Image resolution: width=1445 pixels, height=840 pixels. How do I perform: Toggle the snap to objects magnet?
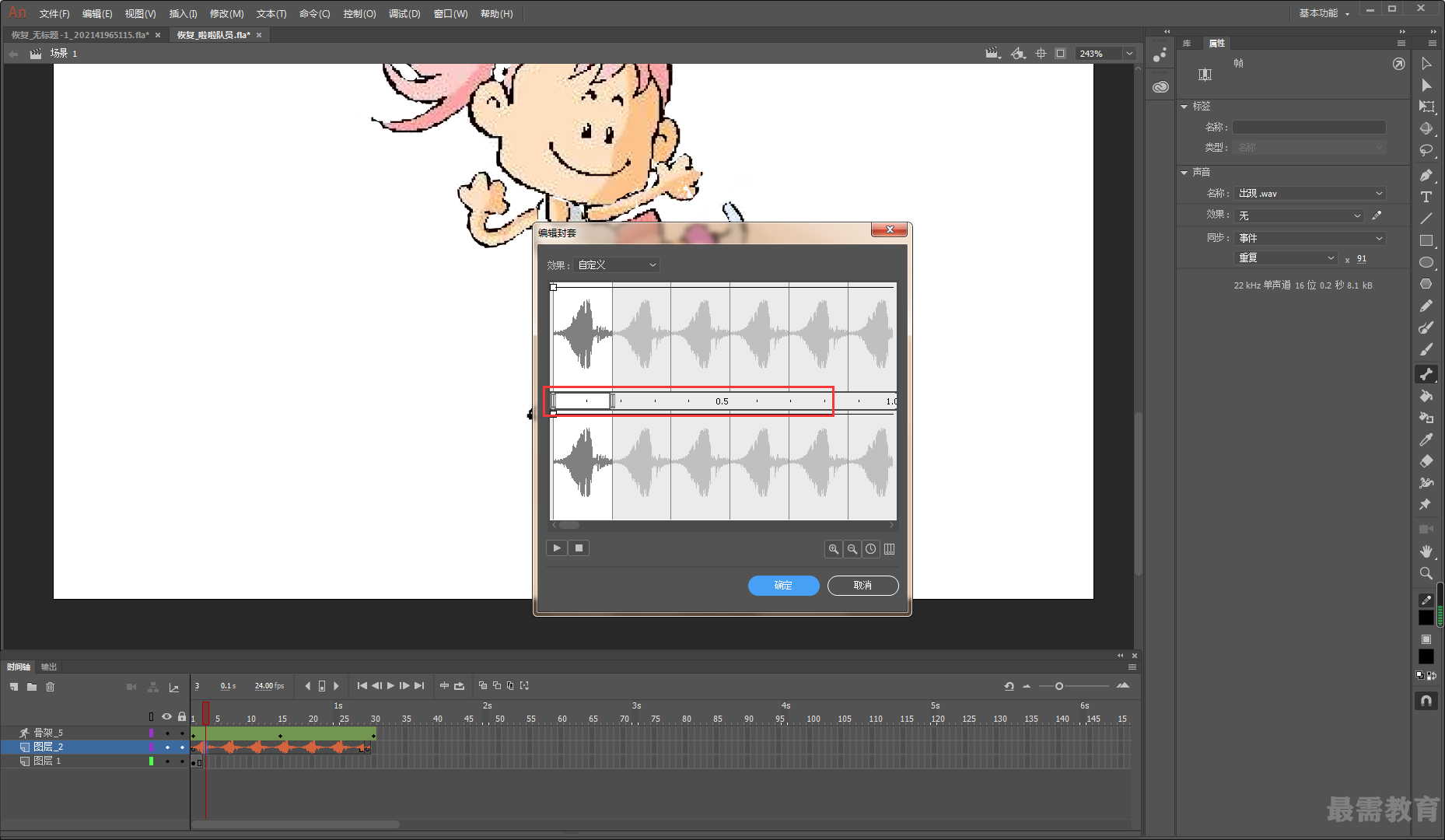point(1426,701)
